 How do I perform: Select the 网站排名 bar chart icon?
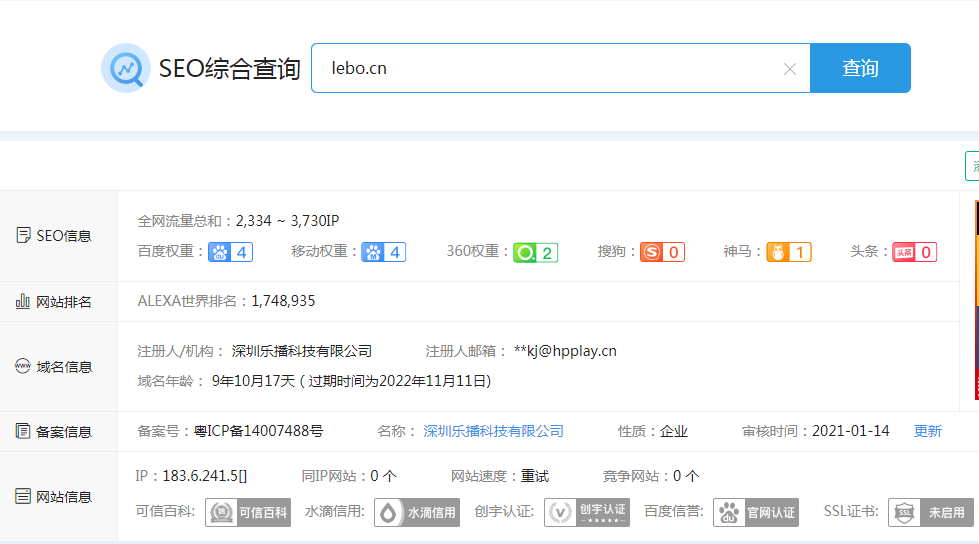pos(22,301)
